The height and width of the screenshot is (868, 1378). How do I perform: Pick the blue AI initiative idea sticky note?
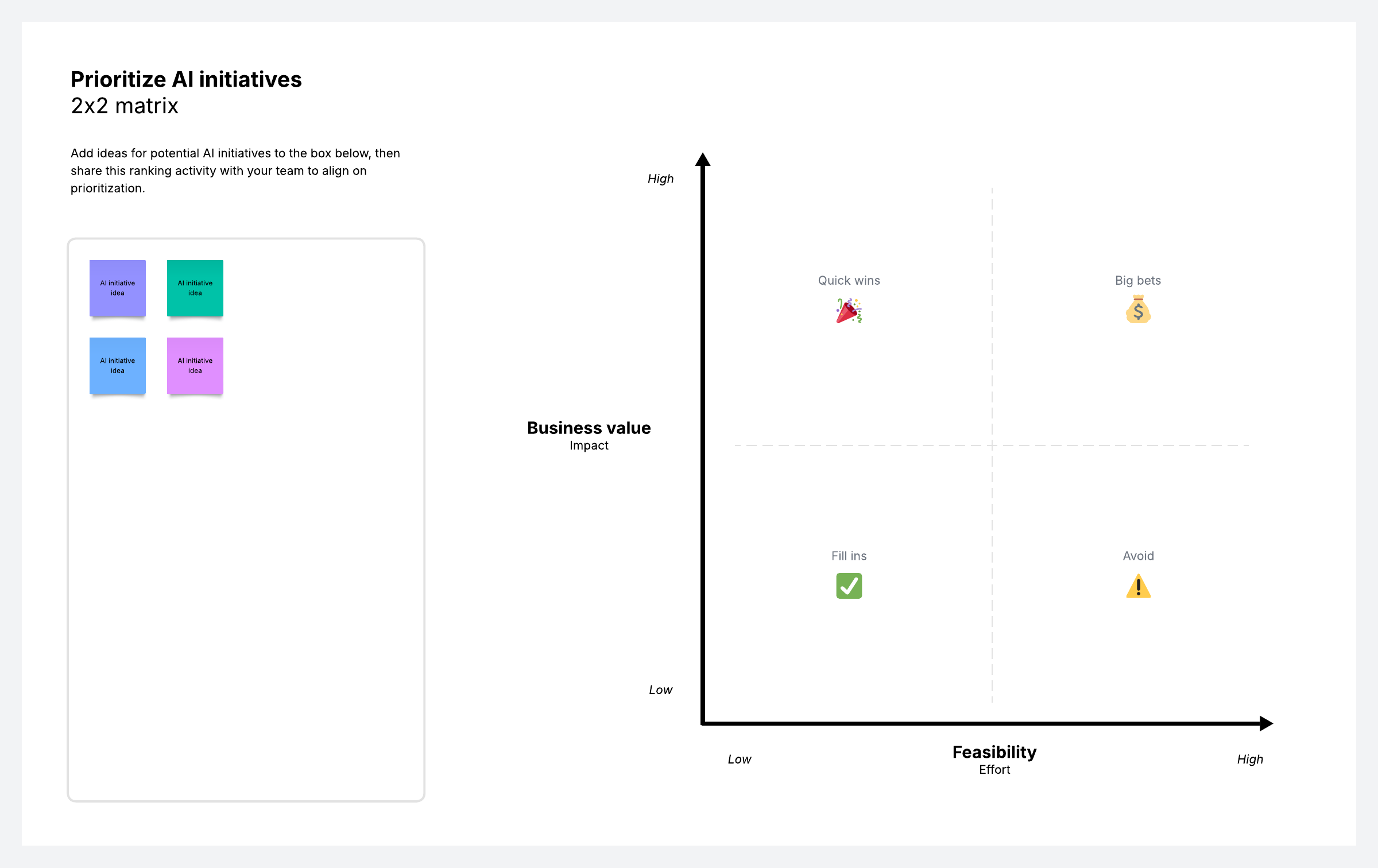(x=118, y=366)
